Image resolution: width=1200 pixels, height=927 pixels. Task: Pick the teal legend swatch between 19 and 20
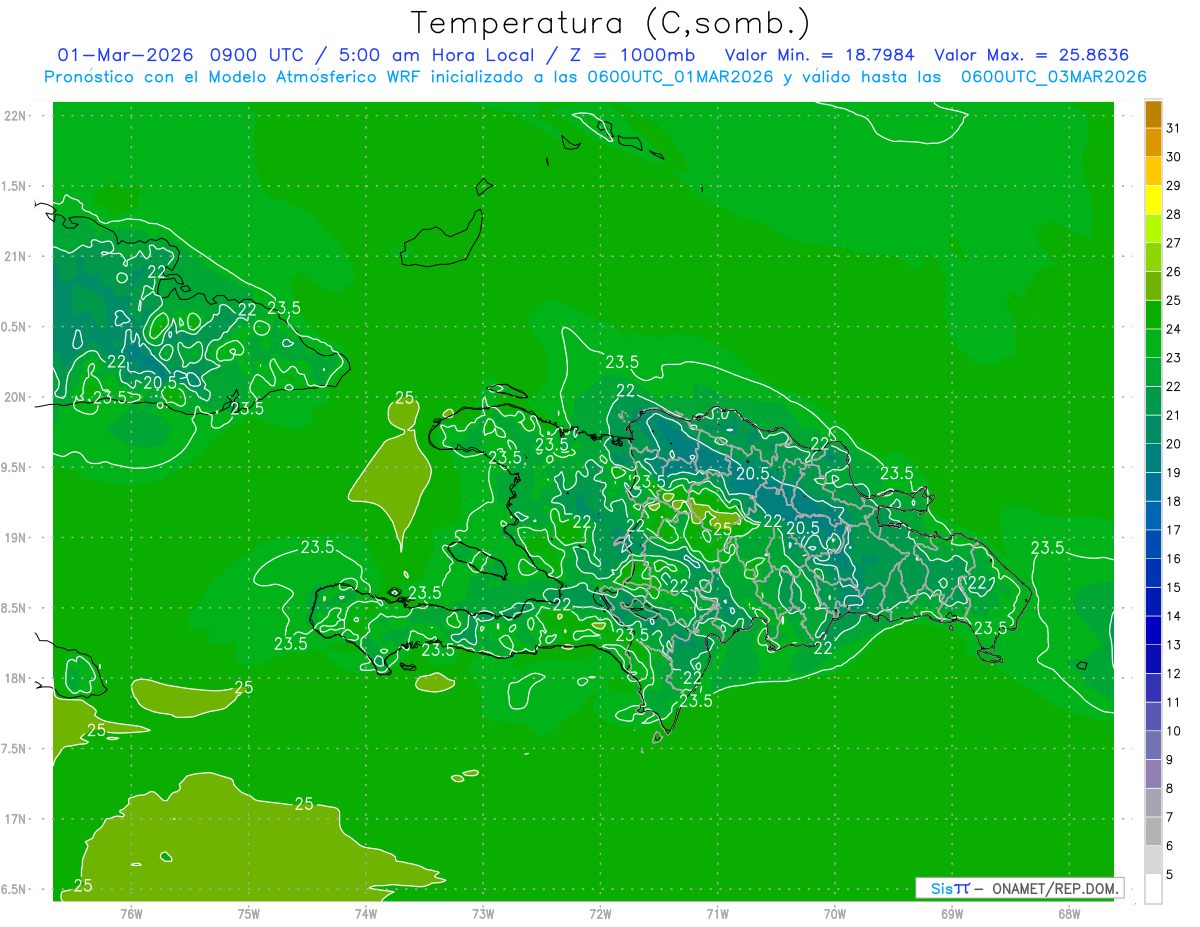coord(1153,458)
